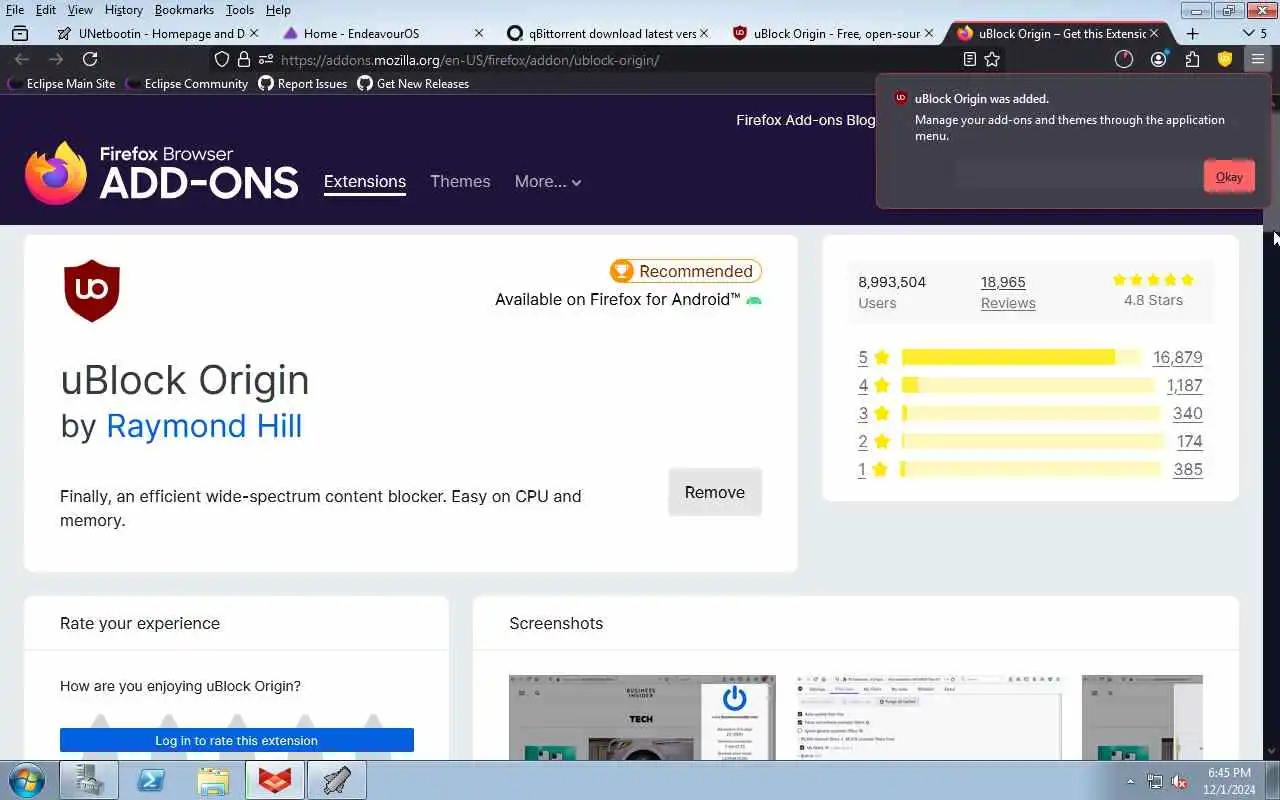Click the 5-star rating bar
Image resolution: width=1280 pixels, height=800 pixels.
tap(1020, 357)
